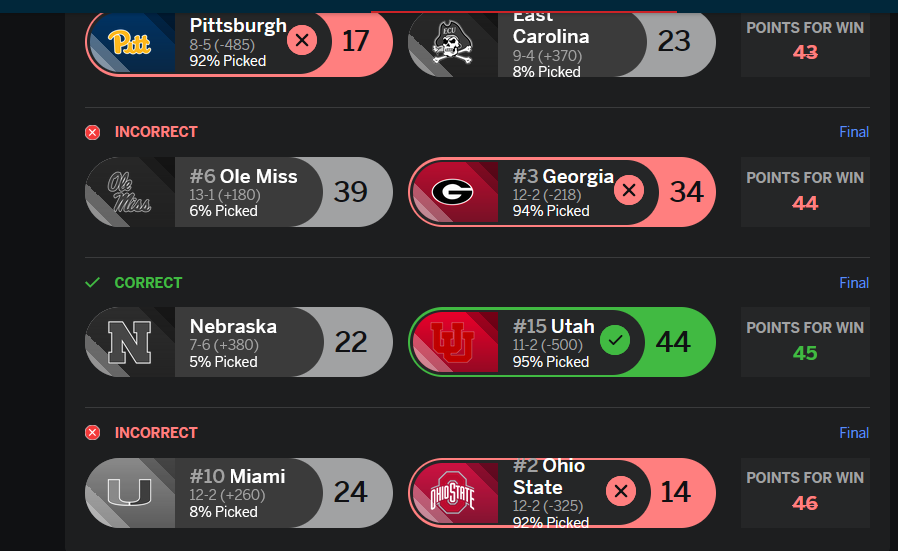Click the Georgia G logo

click(x=453, y=191)
